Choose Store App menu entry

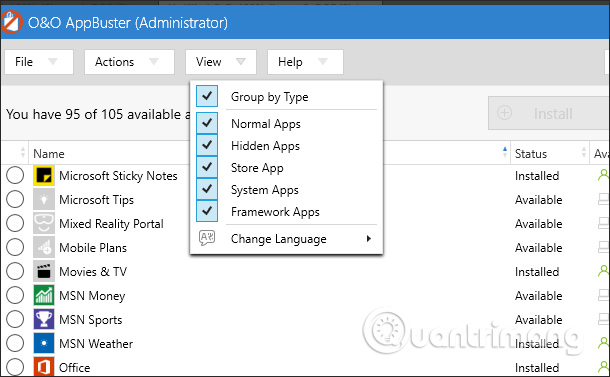pyautogui.click(x=286, y=168)
